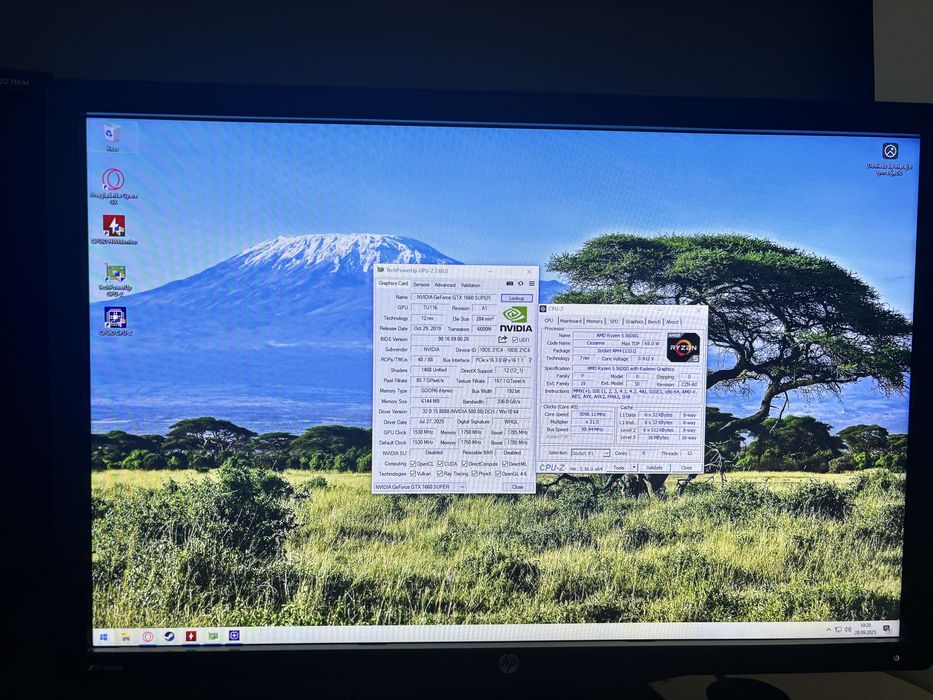This screenshot has height=700, width=933.
Task: Switch to the Memory tab in CPU-Z
Action: coord(594,321)
